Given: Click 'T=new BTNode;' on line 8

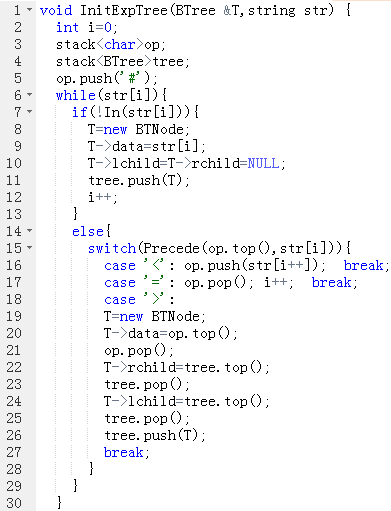Looking at the screenshot, I should 139,129.
